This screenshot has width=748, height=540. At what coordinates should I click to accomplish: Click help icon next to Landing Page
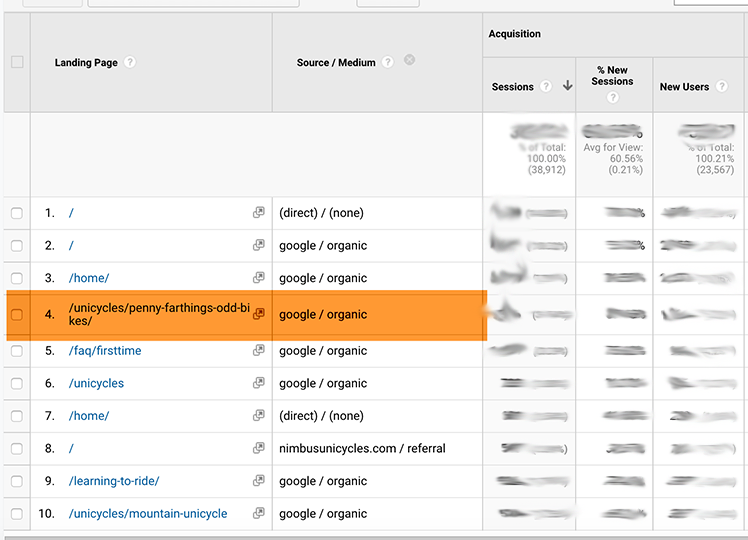click(130, 62)
